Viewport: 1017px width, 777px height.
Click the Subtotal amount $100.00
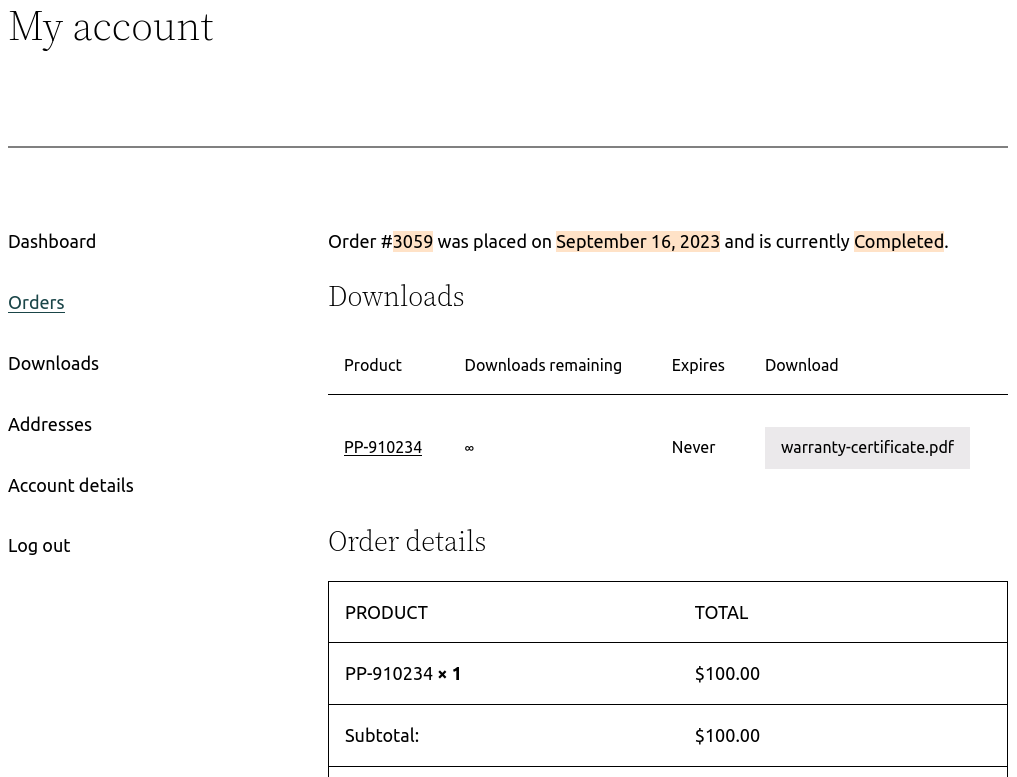point(727,735)
